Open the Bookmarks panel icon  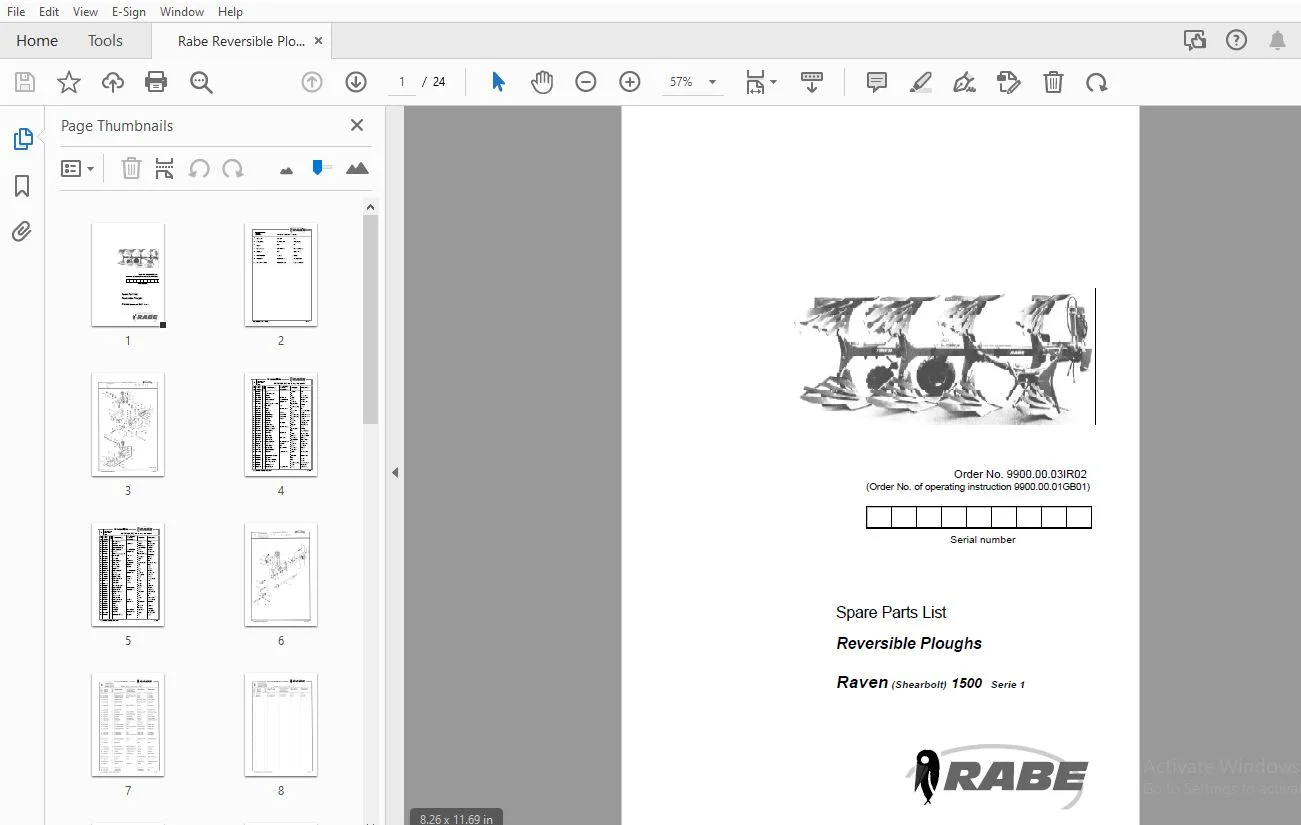[22, 186]
